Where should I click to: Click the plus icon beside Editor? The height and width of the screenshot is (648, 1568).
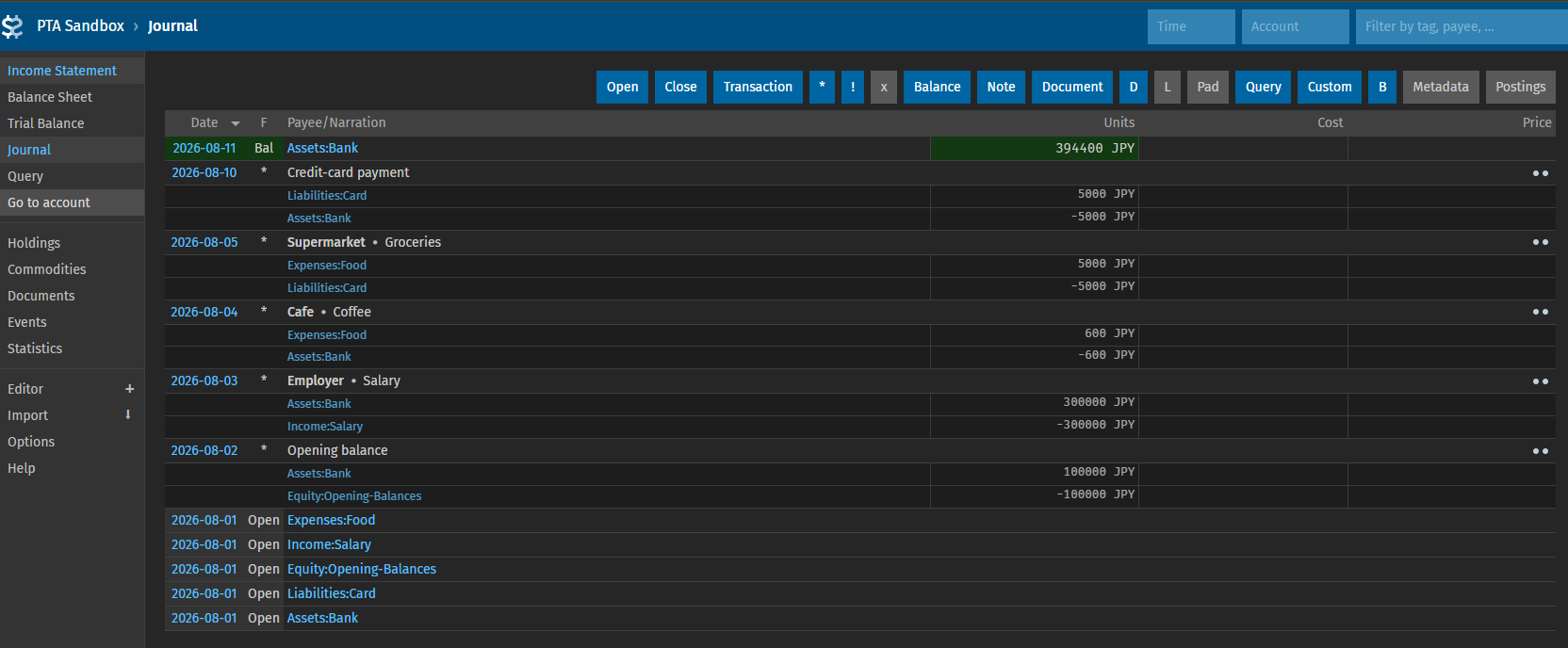[x=129, y=389]
